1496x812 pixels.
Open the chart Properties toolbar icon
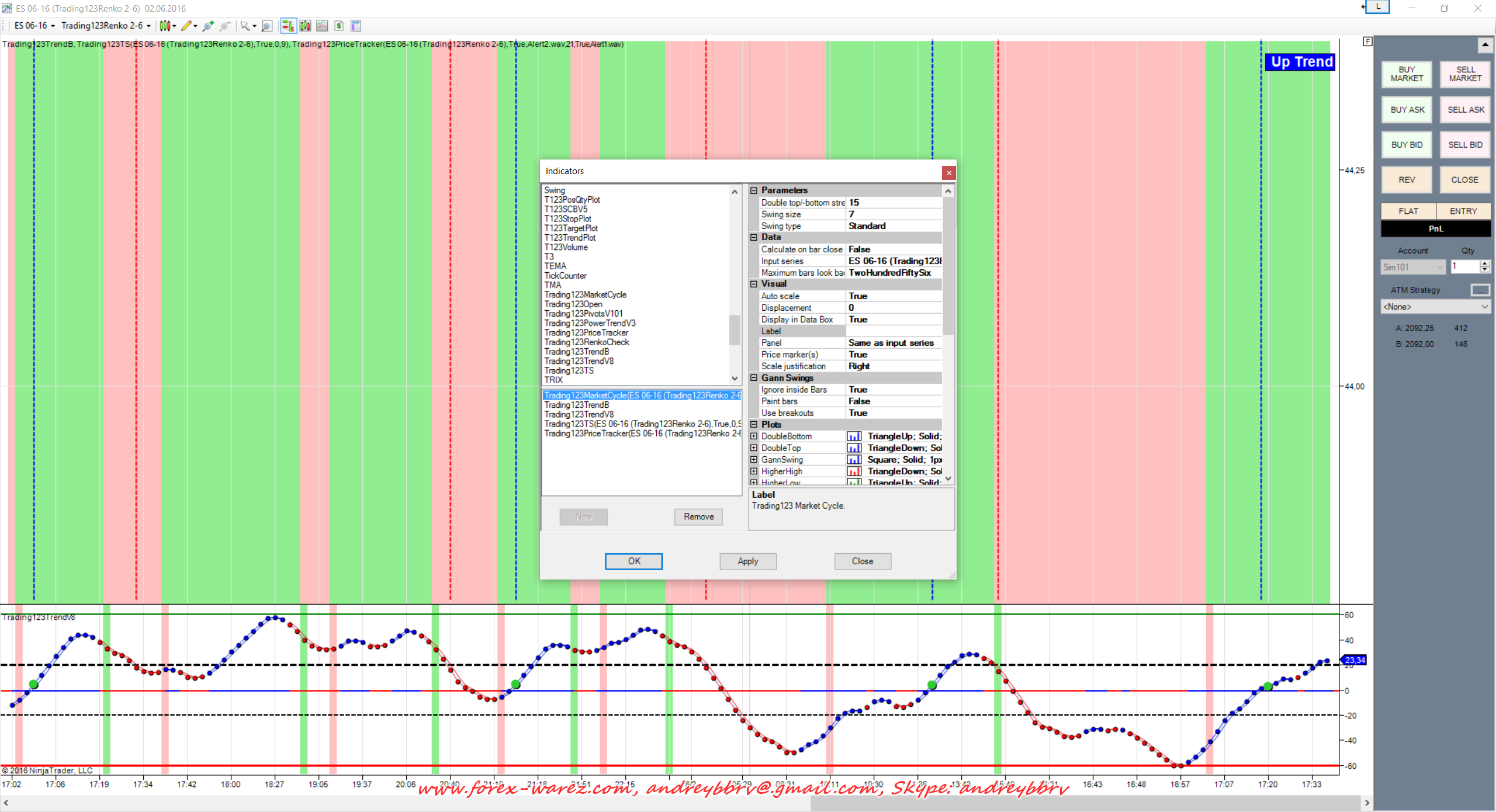[x=356, y=26]
